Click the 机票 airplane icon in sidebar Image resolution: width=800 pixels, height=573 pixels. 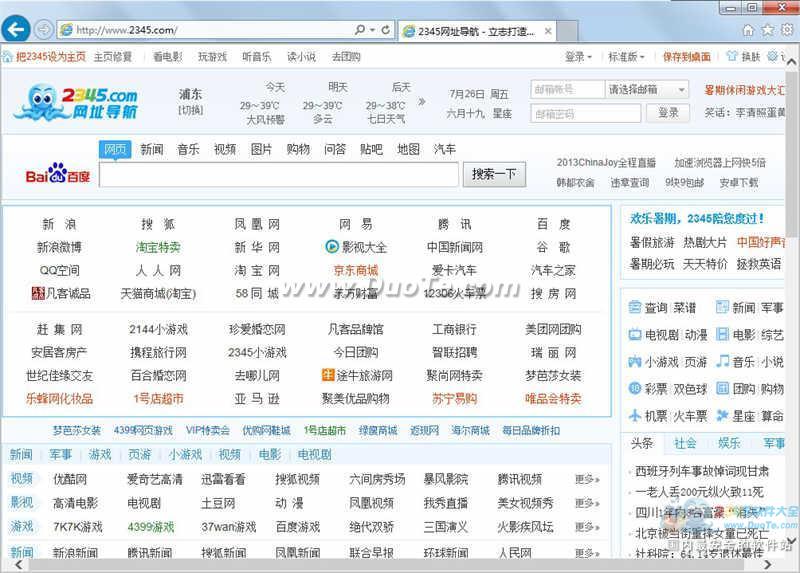coord(635,415)
